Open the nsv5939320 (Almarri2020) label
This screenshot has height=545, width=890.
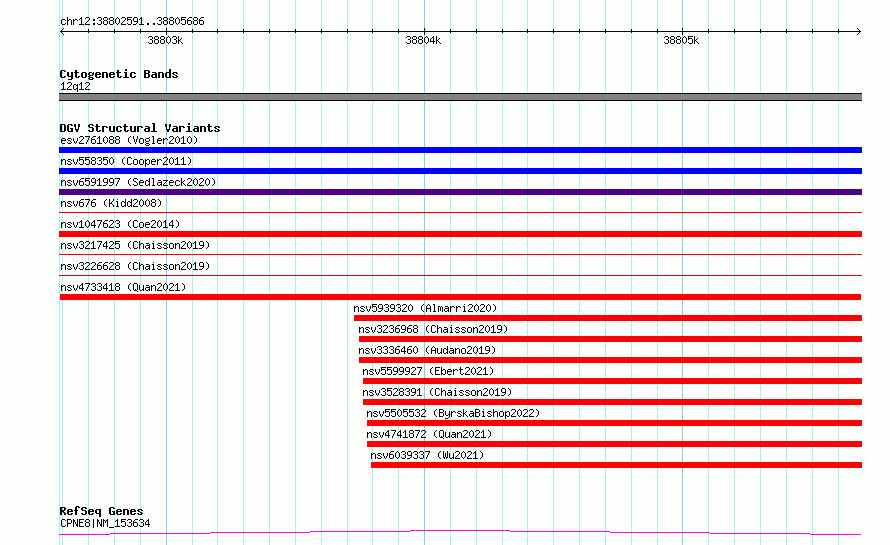pyautogui.click(x=425, y=308)
